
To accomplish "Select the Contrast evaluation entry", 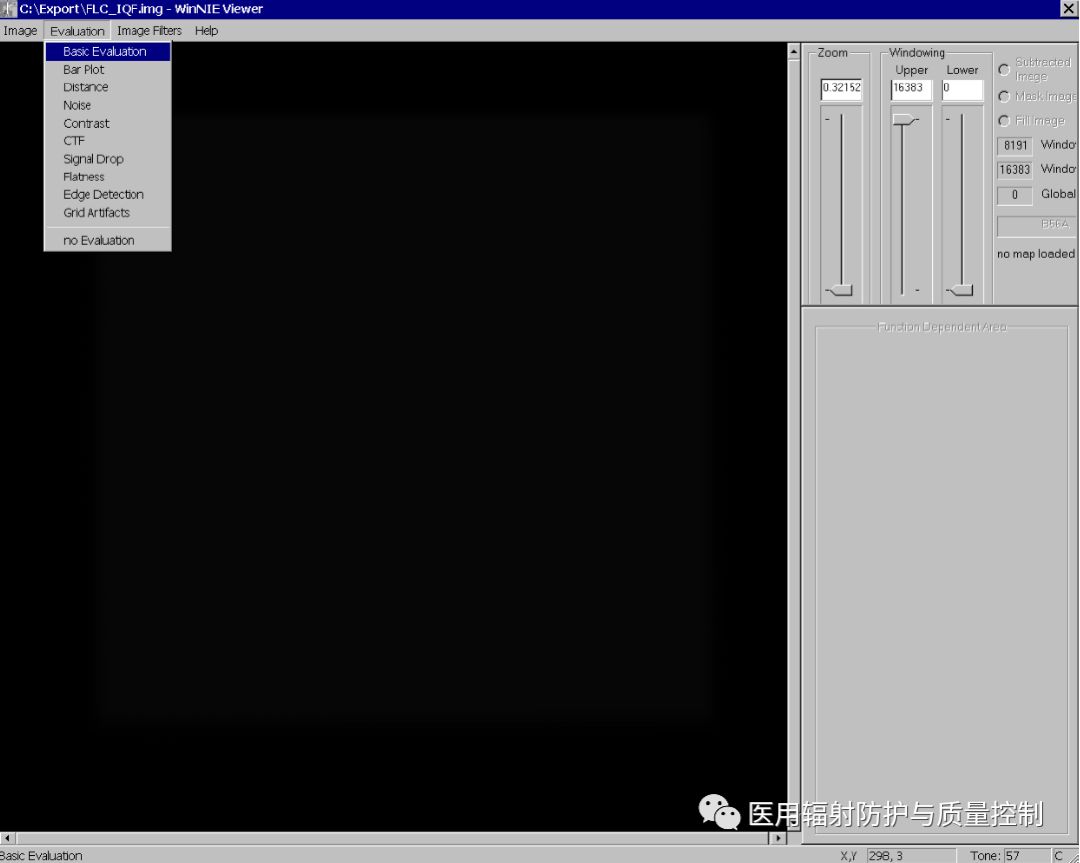I will 107,123.
